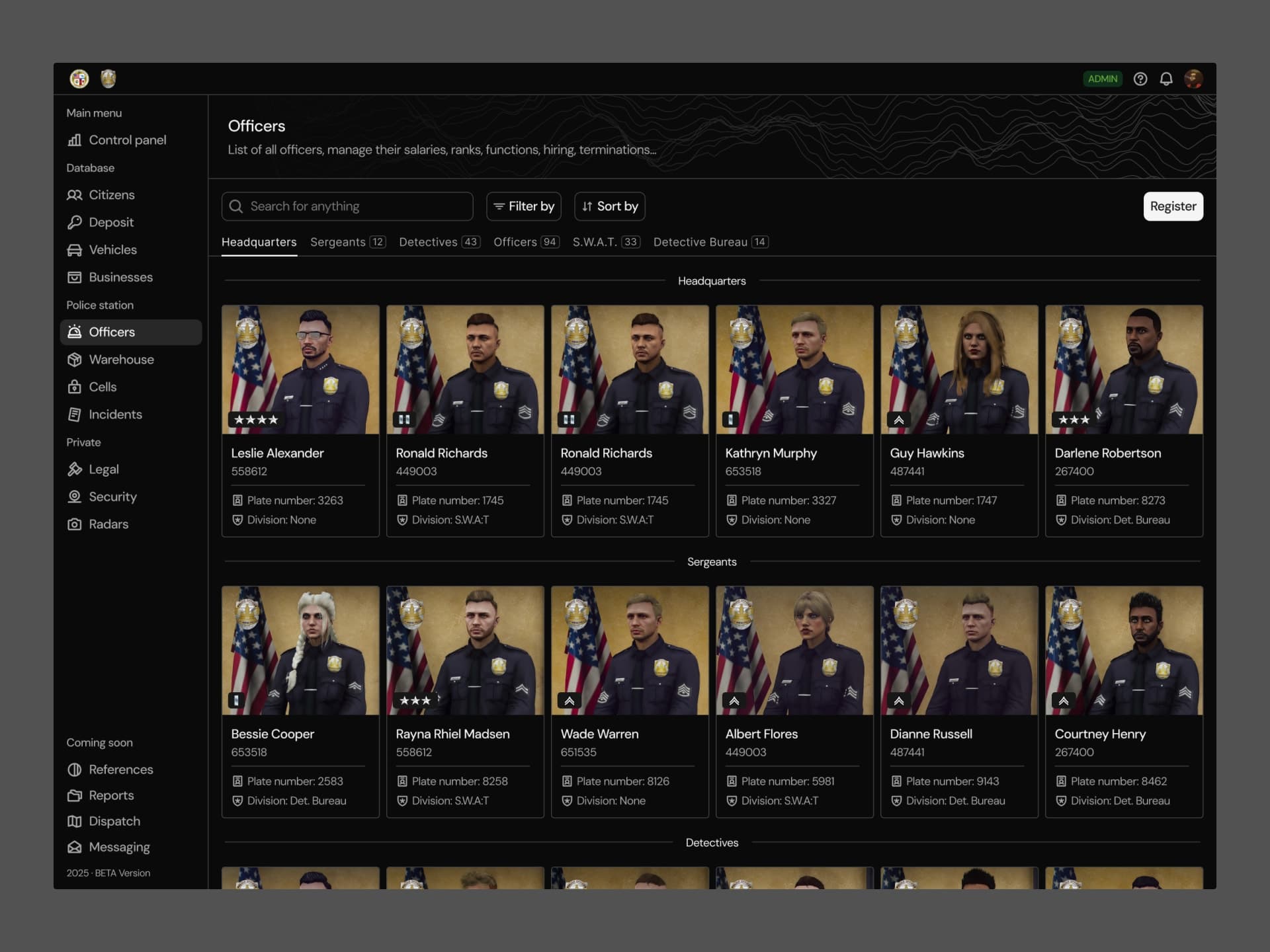Screen dimensions: 1270x952
Task: Click the ADMIN badge
Action: pos(1103,79)
